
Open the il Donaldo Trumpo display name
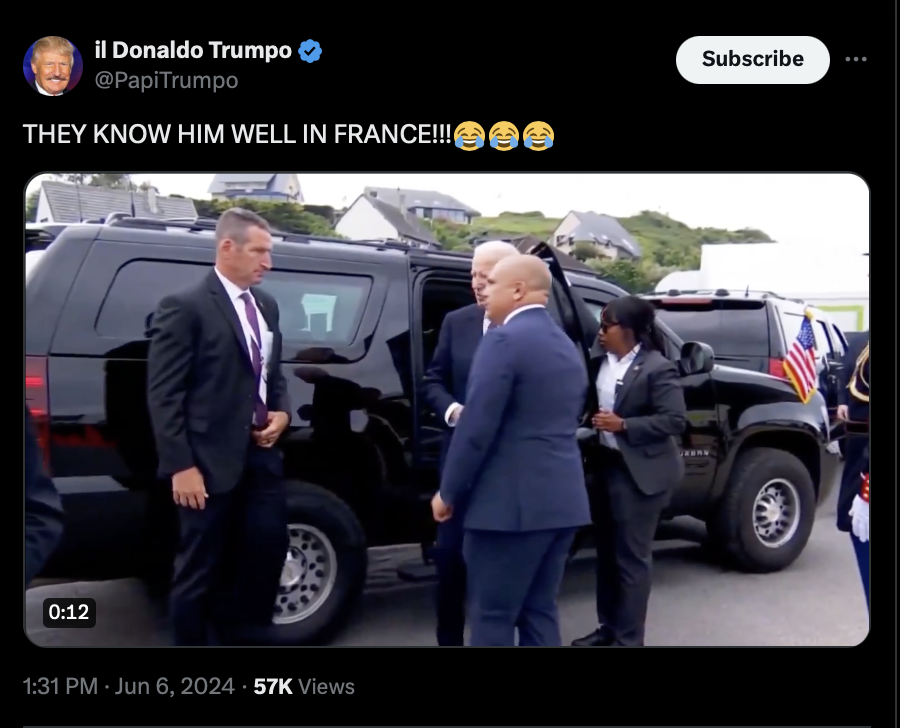click(193, 51)
